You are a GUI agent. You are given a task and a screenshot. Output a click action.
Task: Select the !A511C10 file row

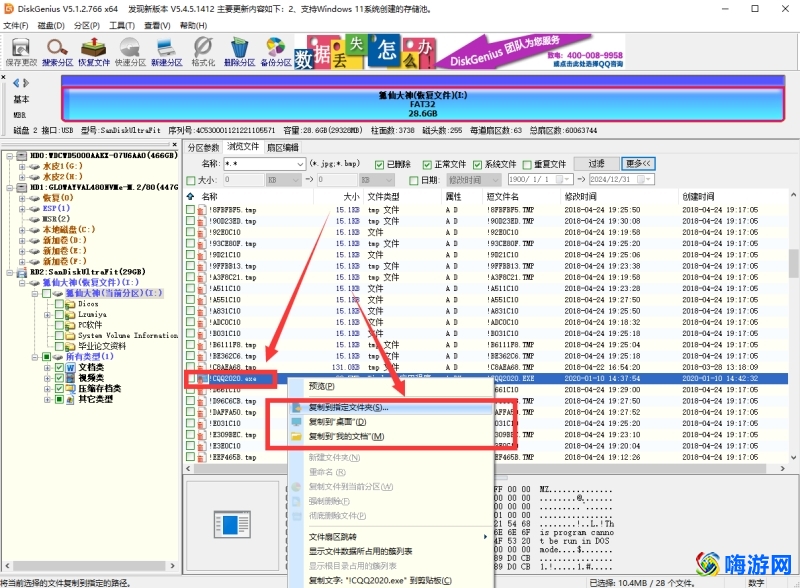coord(485,288)
